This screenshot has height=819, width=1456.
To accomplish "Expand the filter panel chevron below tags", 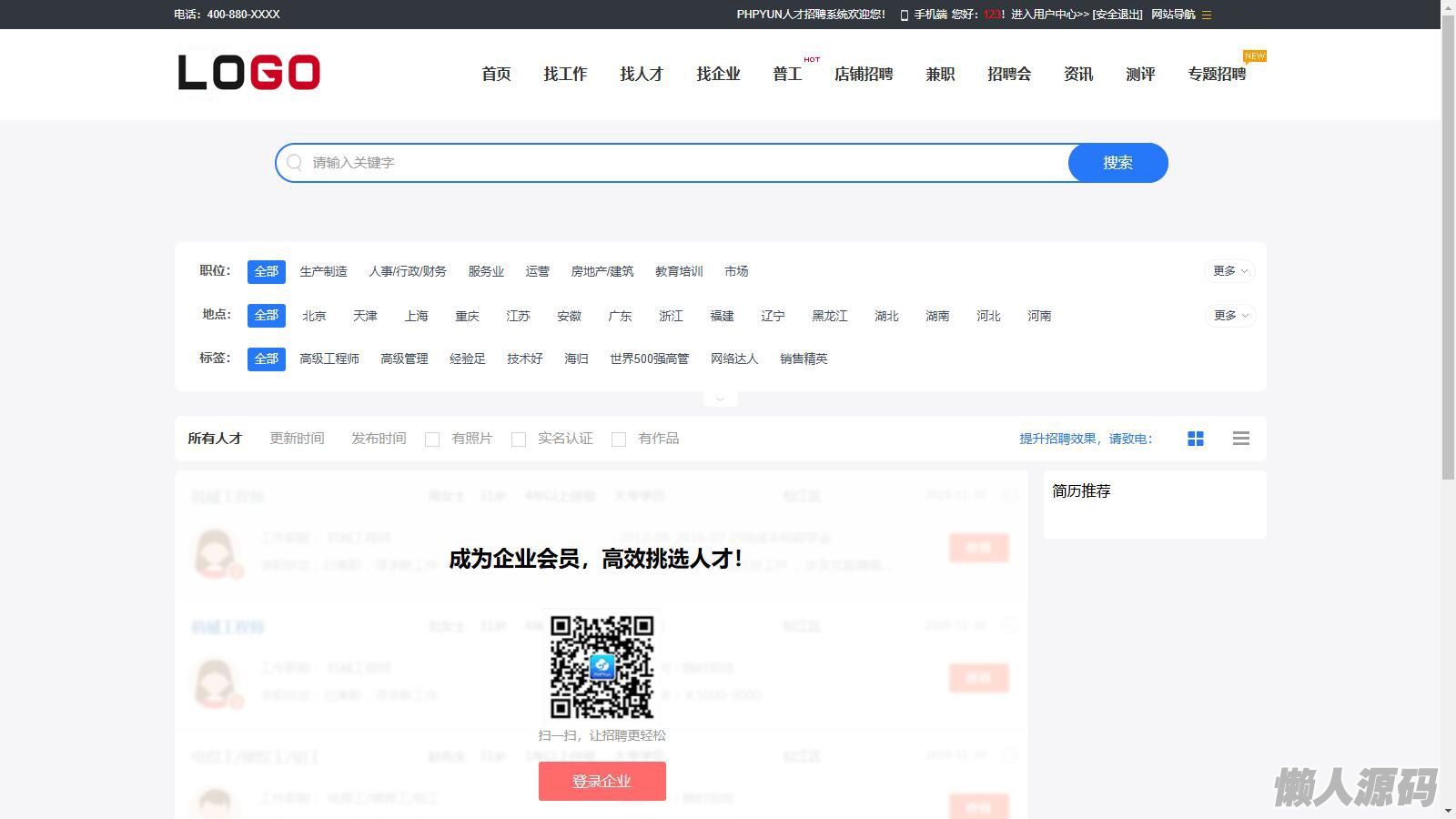I will 720,399.
